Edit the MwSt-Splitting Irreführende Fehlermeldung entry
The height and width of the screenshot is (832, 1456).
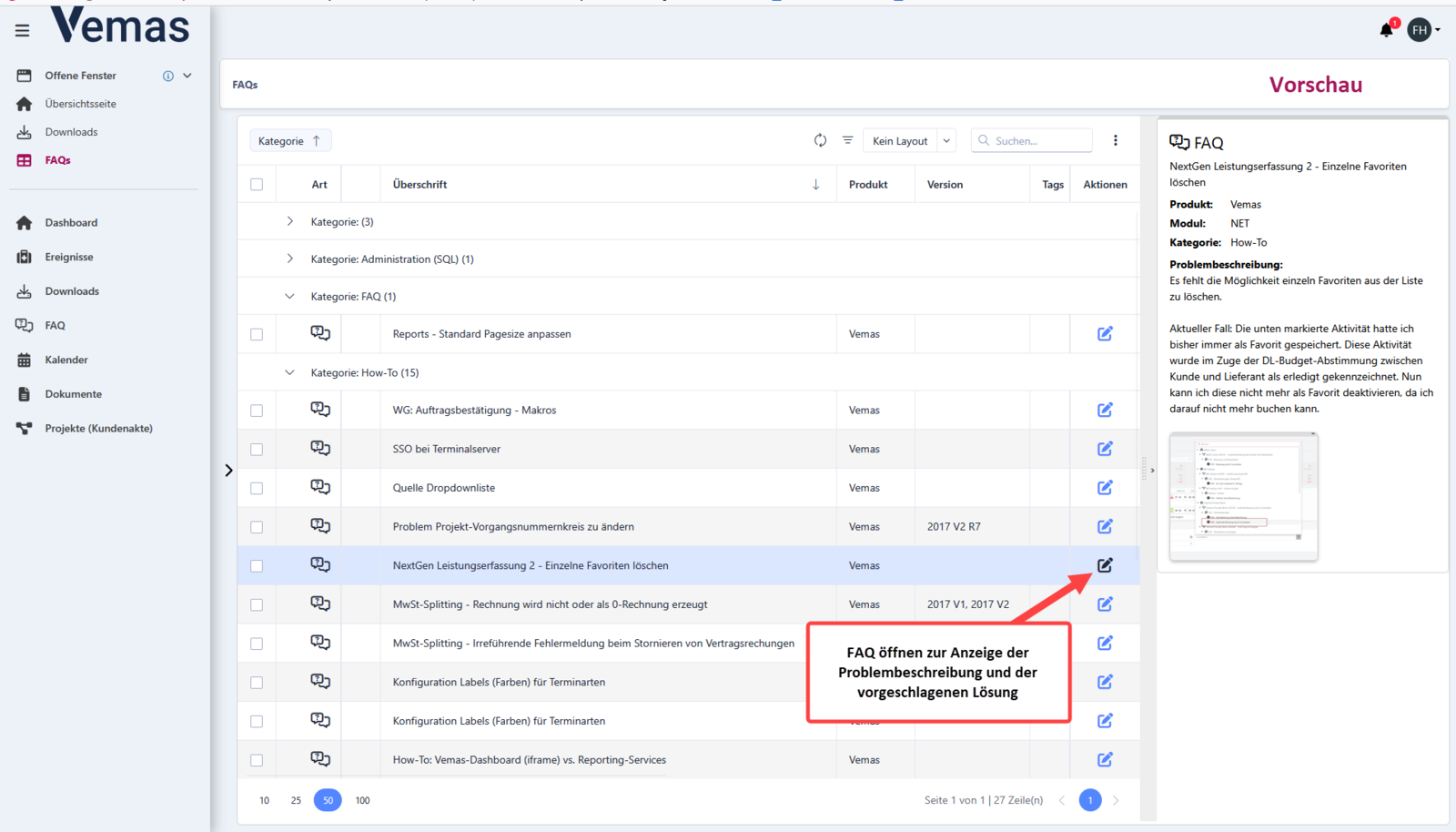click(x=1105, y=644)
